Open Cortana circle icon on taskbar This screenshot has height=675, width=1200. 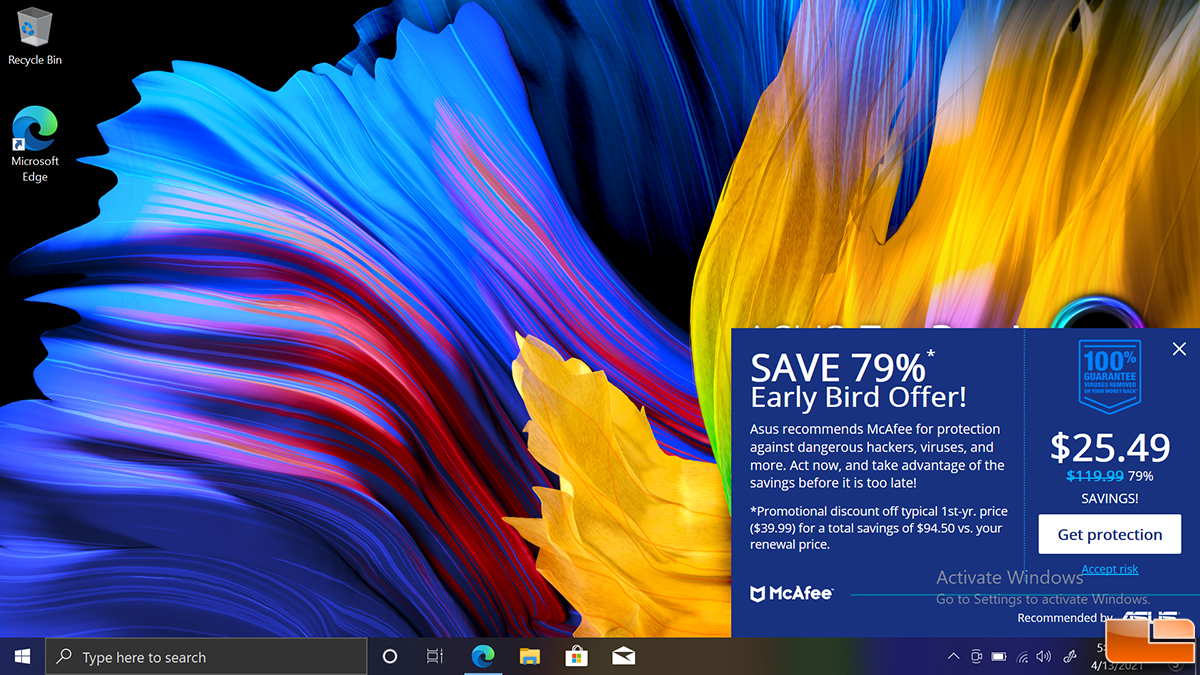coord(390,657)
